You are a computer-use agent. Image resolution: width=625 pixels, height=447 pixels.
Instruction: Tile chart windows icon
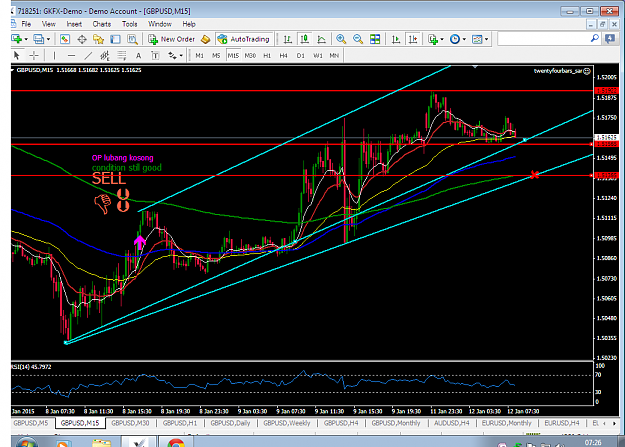point(375,39)
